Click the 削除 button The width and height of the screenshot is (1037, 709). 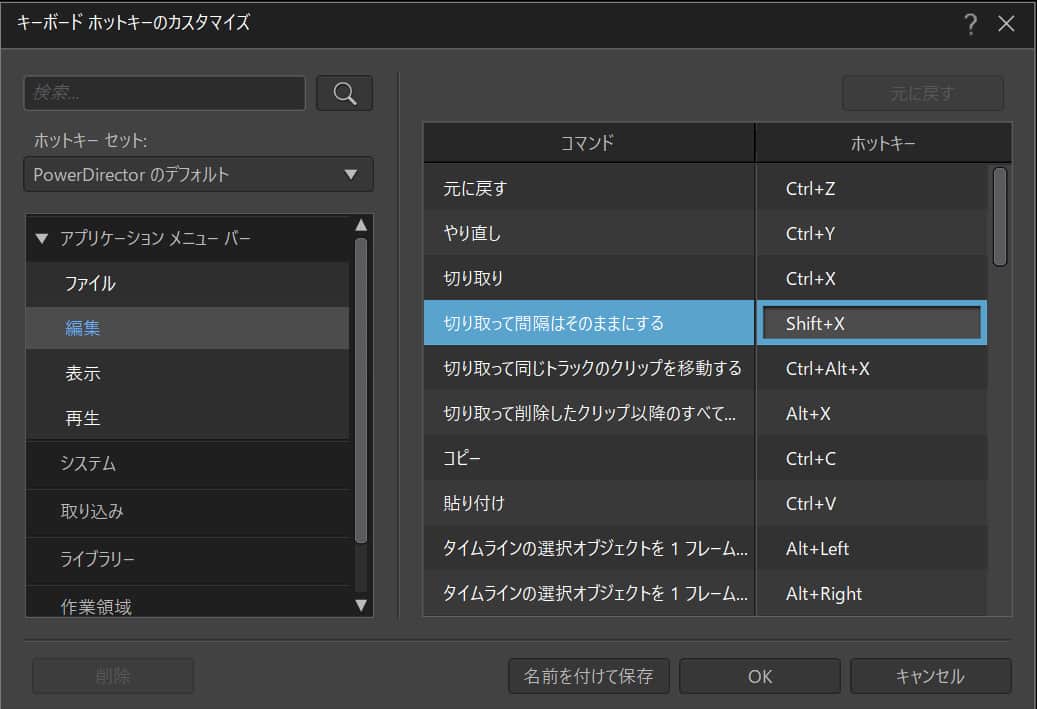(113, 676)
